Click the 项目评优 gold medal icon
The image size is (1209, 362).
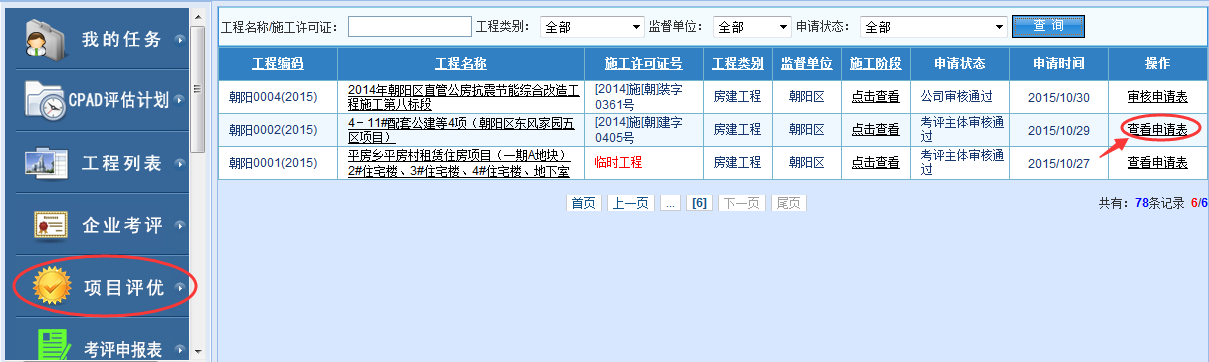pos(51,288)
